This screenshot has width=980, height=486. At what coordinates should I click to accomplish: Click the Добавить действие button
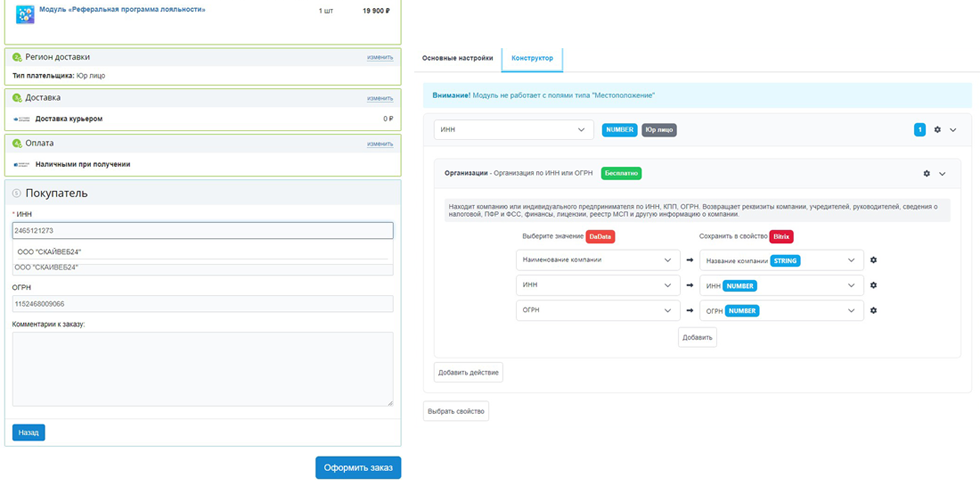(468, 372)
